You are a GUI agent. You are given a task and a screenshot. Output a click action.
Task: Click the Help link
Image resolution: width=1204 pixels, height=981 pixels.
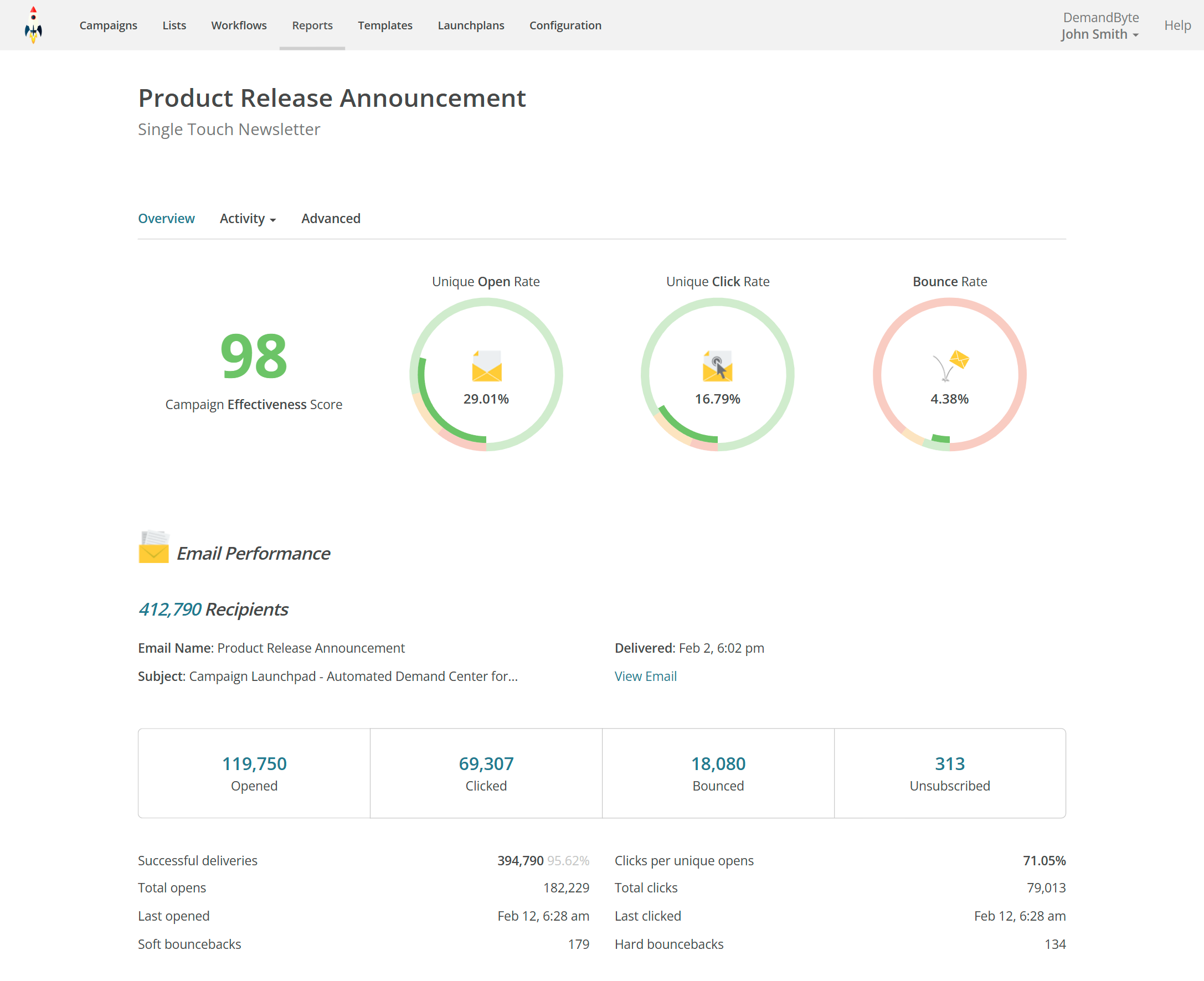(1177, 25)
